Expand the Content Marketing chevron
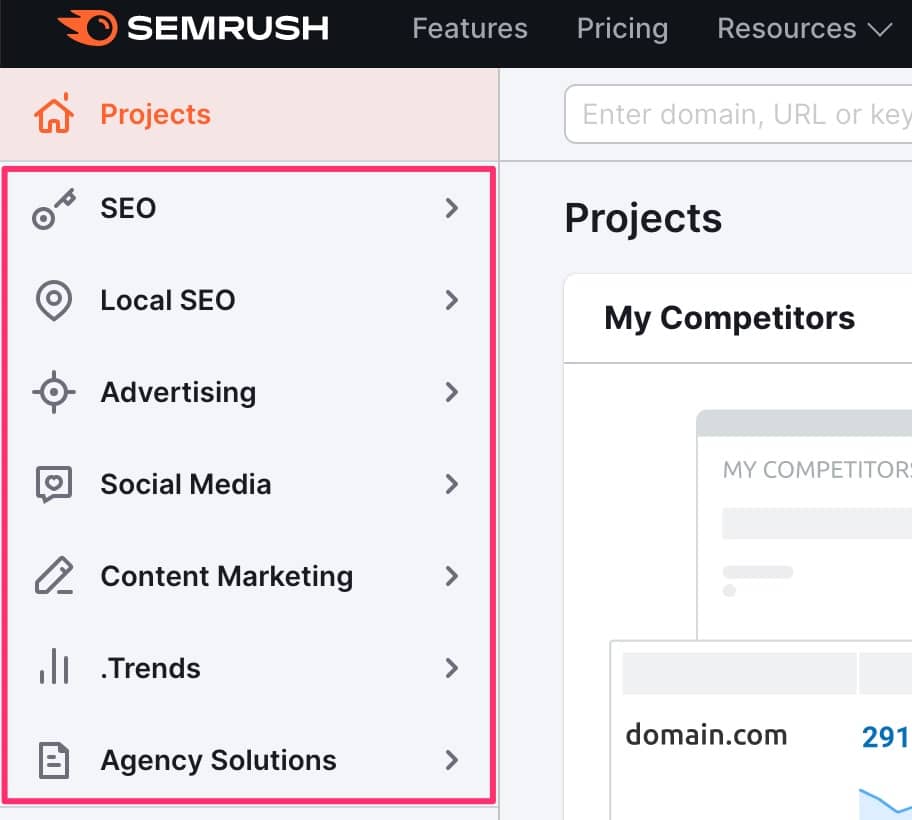The height and width of the screenshot is (820, 912). coord(452,576)
